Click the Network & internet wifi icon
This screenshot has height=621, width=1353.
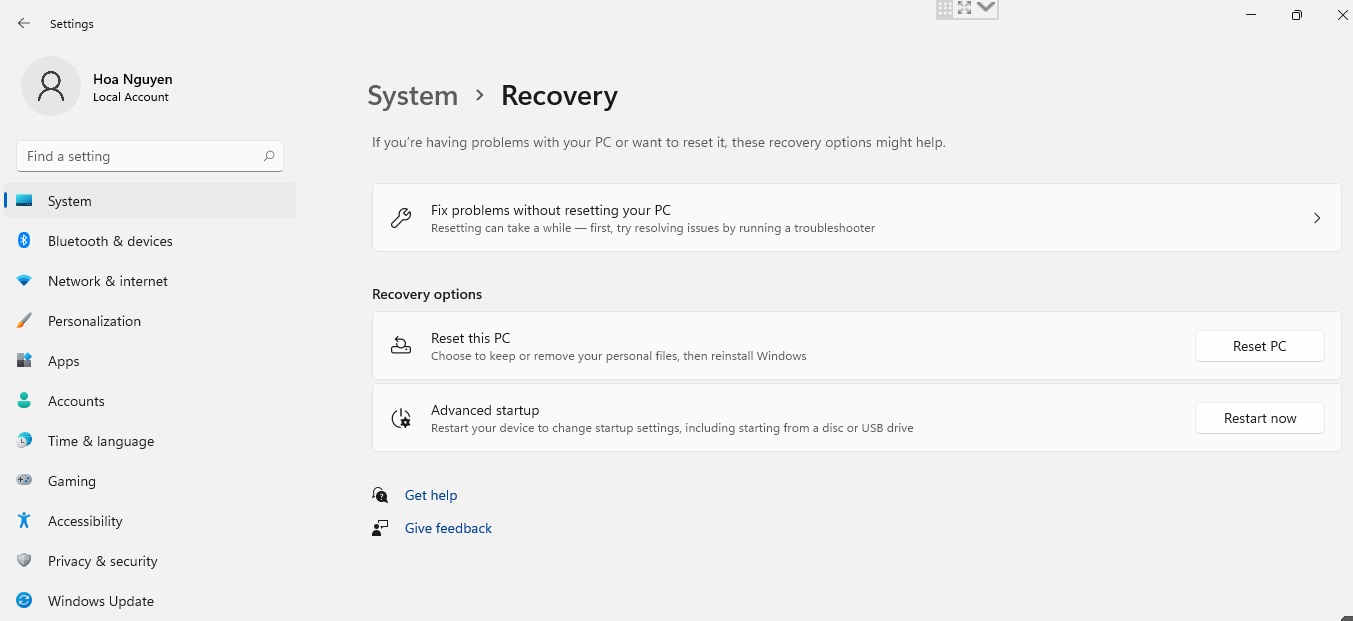click(x=24, y=281)
